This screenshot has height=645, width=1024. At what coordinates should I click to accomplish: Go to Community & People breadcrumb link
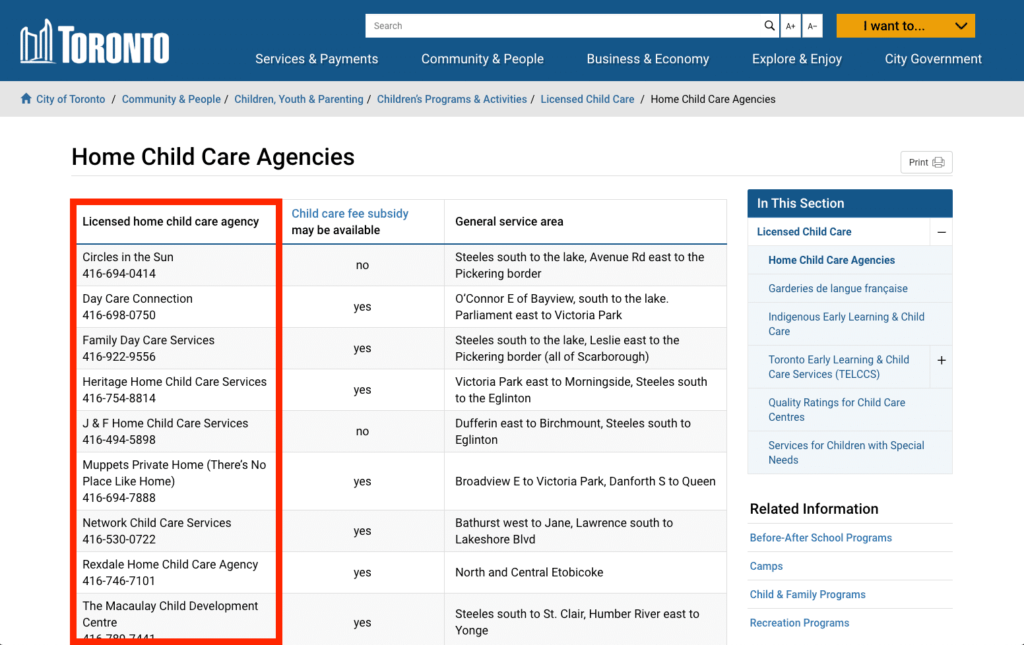(171, 99)
